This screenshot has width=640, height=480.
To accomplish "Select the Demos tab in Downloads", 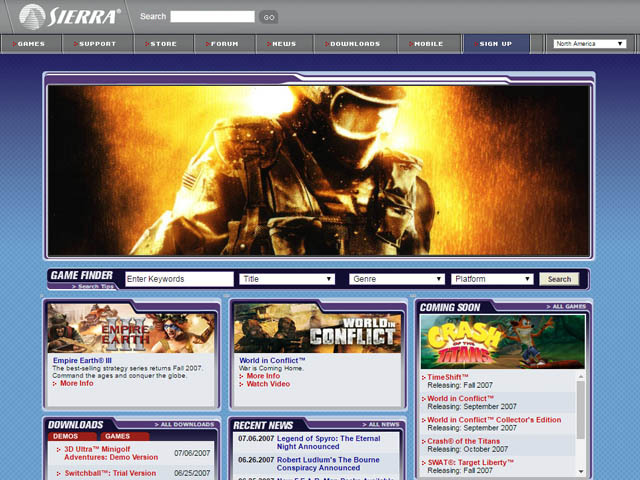I will [x=66, y=436].
